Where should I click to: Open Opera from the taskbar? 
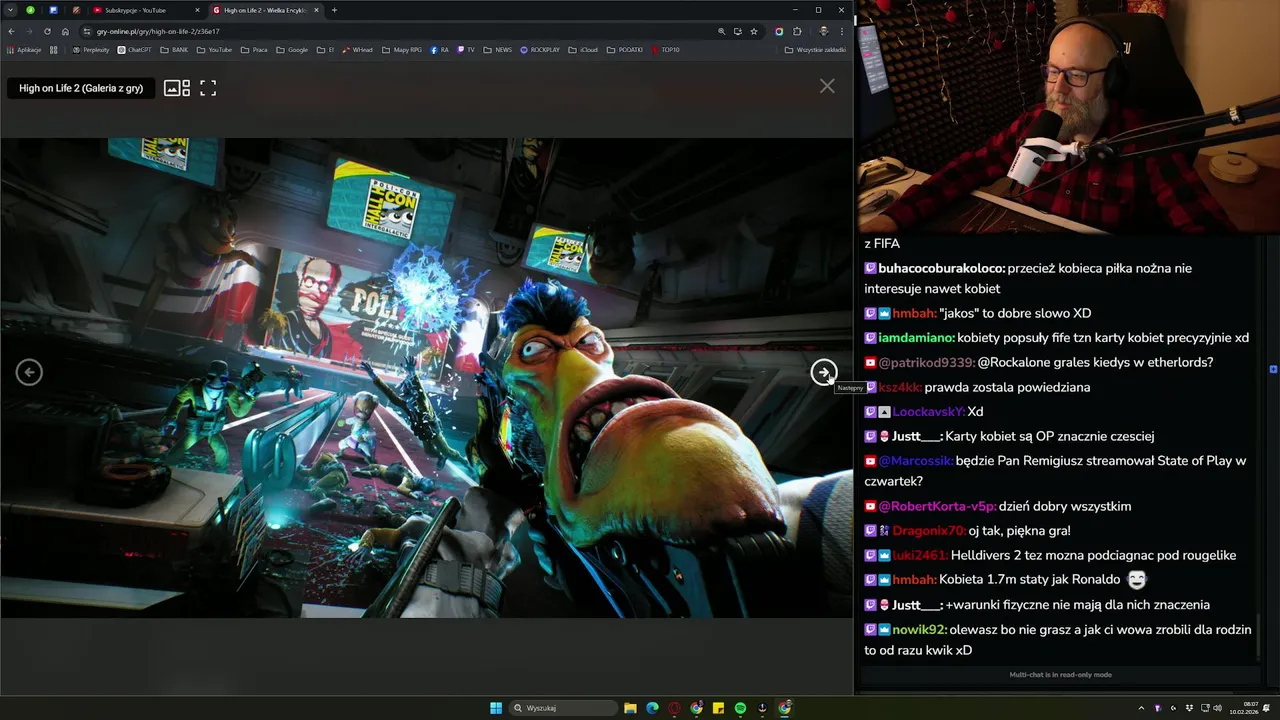tap(674, 708)
